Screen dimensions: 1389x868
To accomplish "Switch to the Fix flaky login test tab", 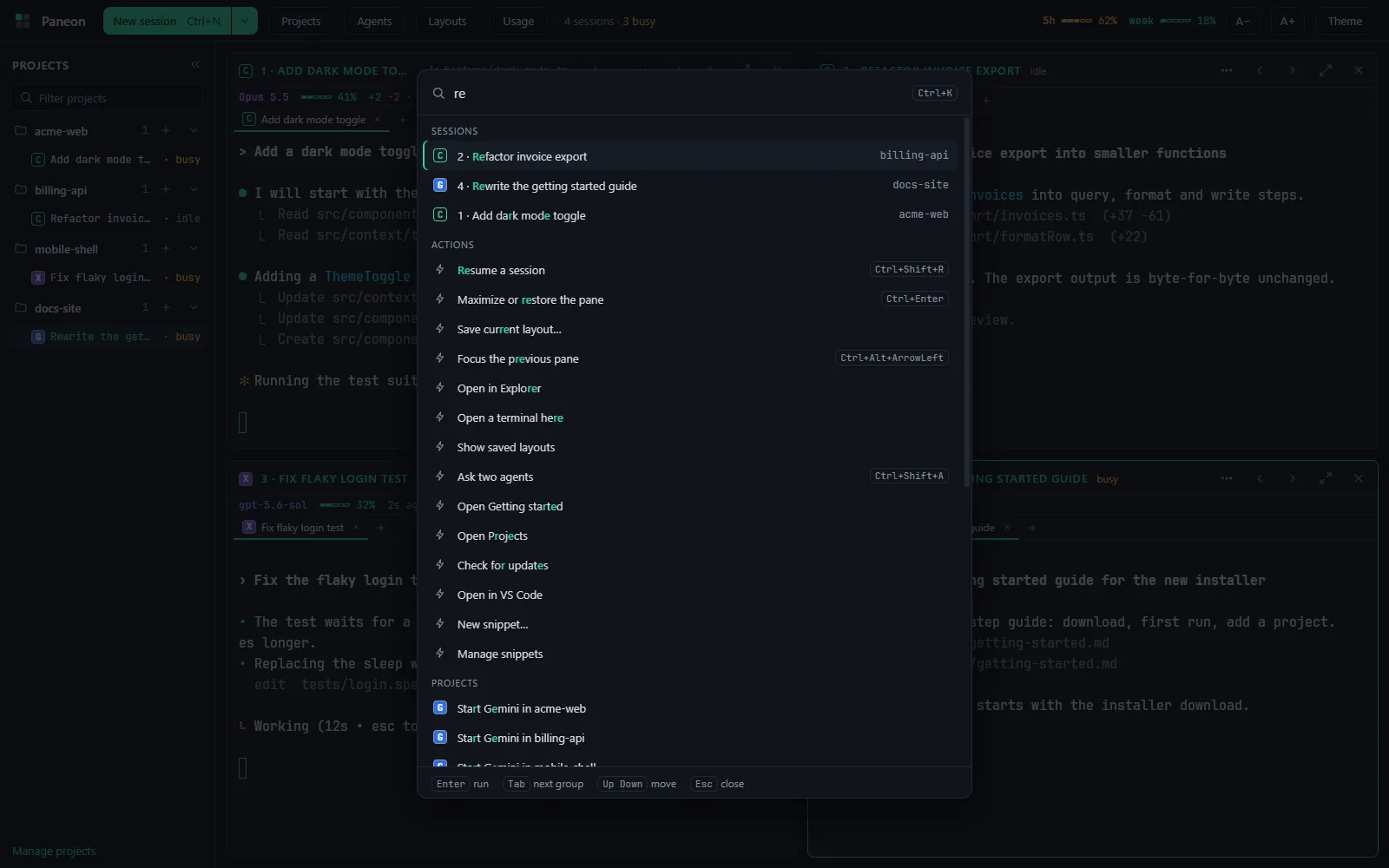I will pyautogui.click(x=302, y=527).
